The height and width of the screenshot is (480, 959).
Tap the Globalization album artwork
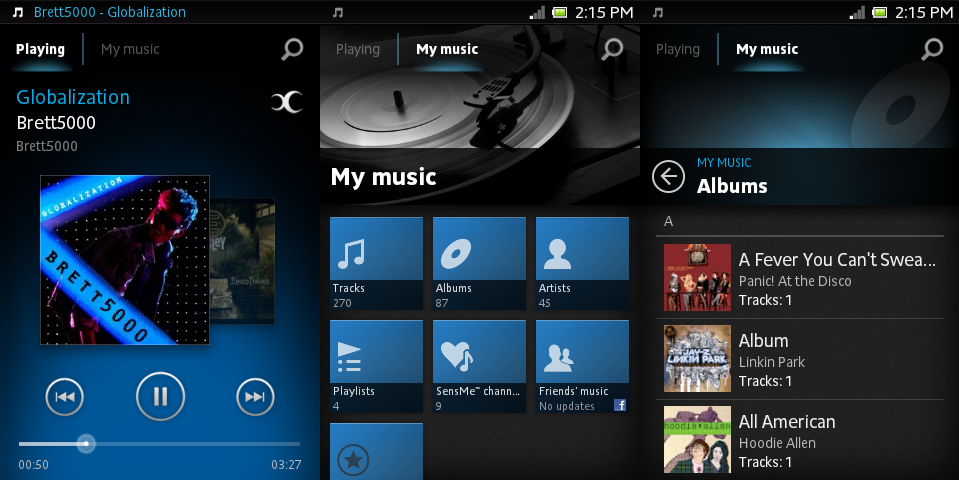click(125, 260)
